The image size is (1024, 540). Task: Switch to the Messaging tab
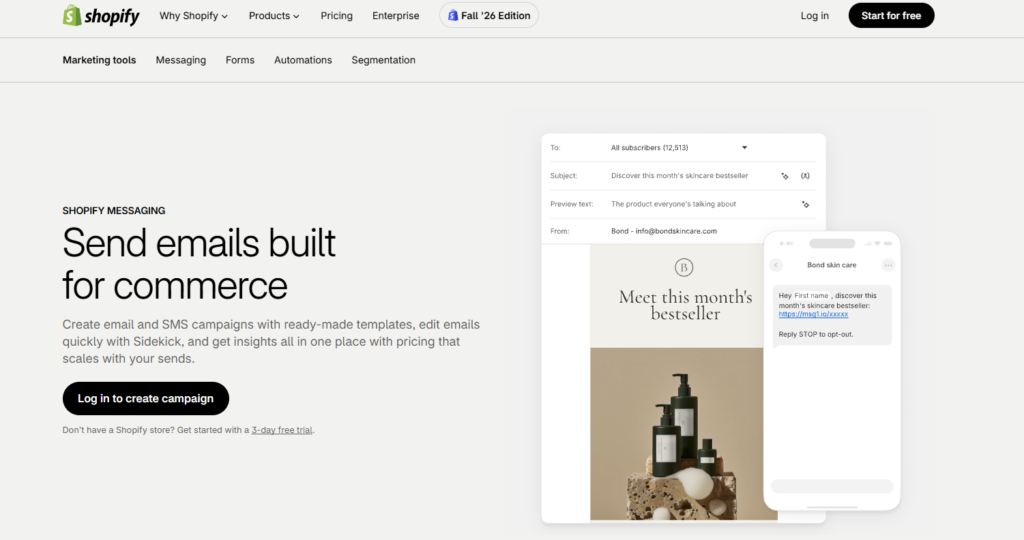181,60
